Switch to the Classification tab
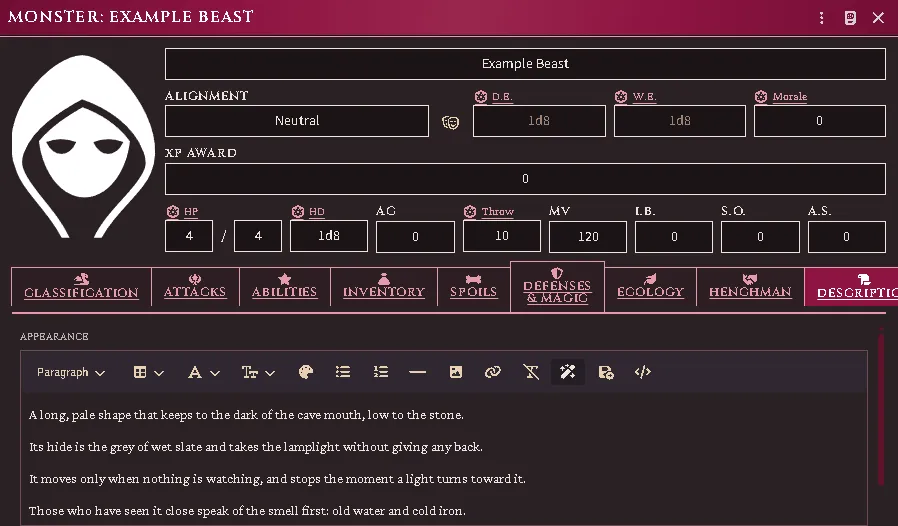 click(x=81, y=286)
